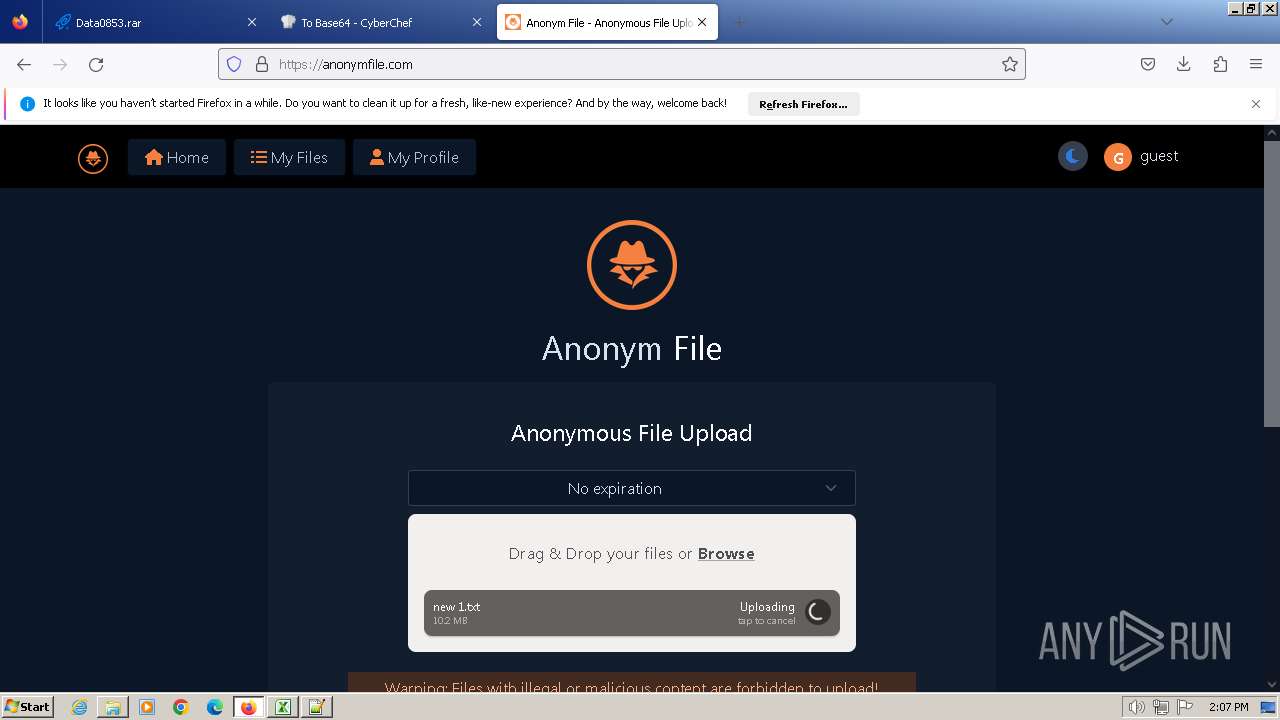Toggle dark mode with the moon icon
1280x720 pixels.
click(x=1073, y=156)
